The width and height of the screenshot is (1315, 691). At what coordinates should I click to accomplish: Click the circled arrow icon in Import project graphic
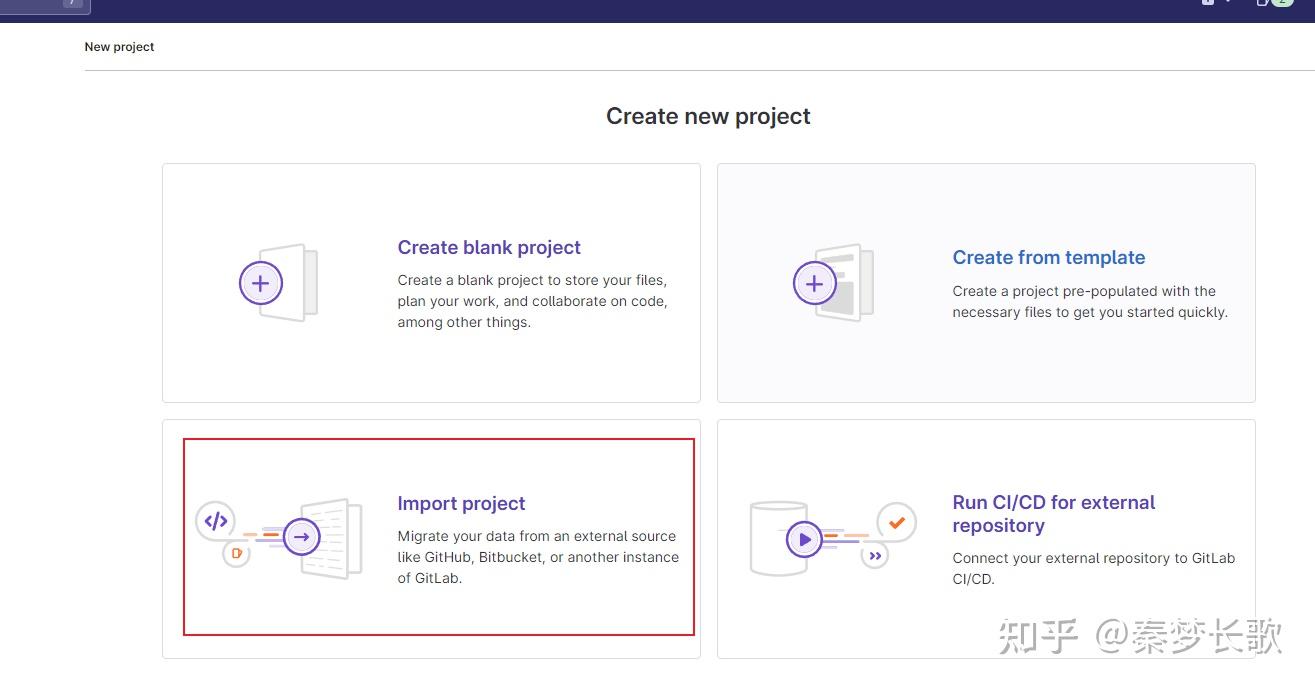coord(301,536)
